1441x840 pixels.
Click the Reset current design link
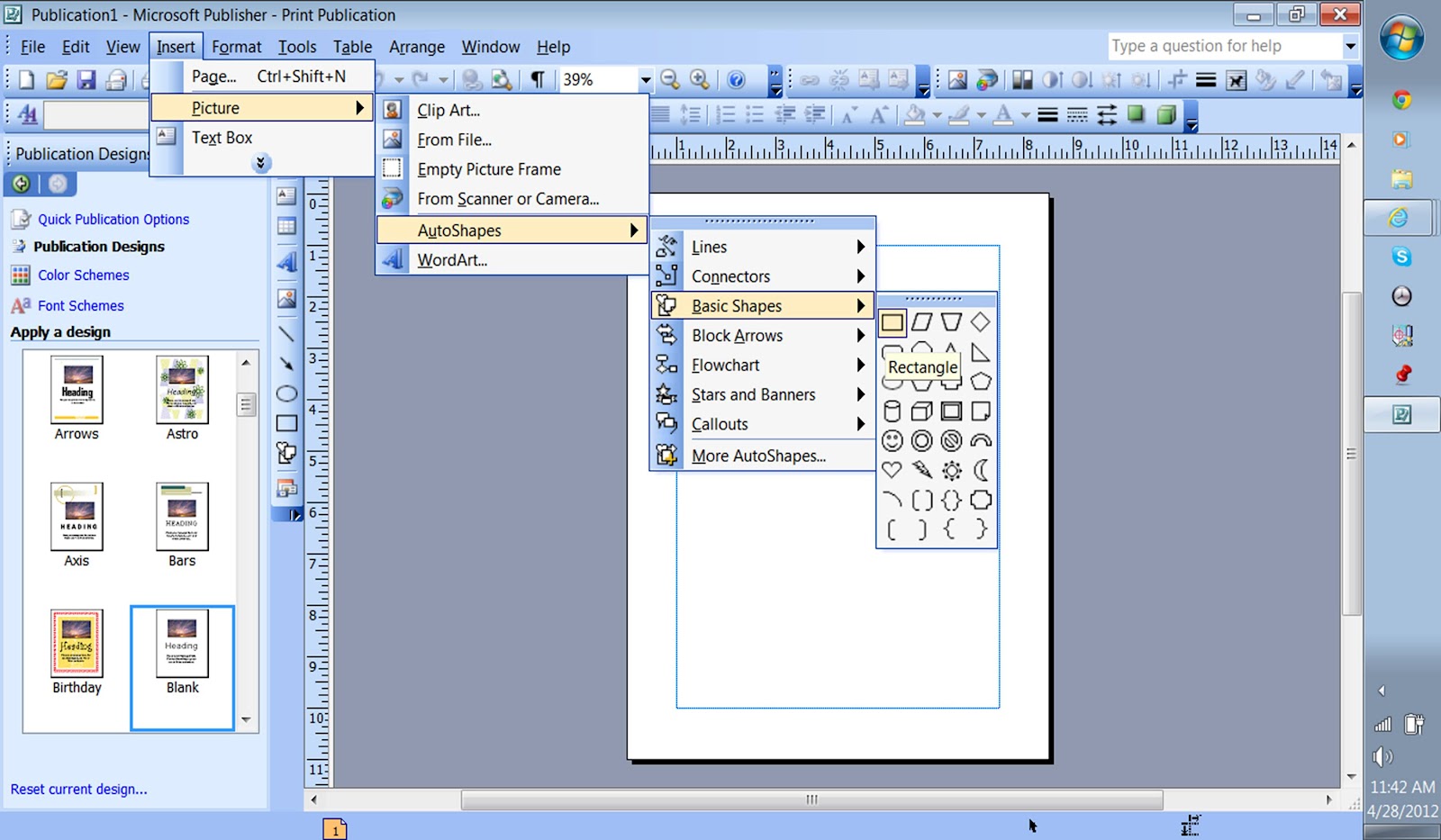[x=78, y=789]
